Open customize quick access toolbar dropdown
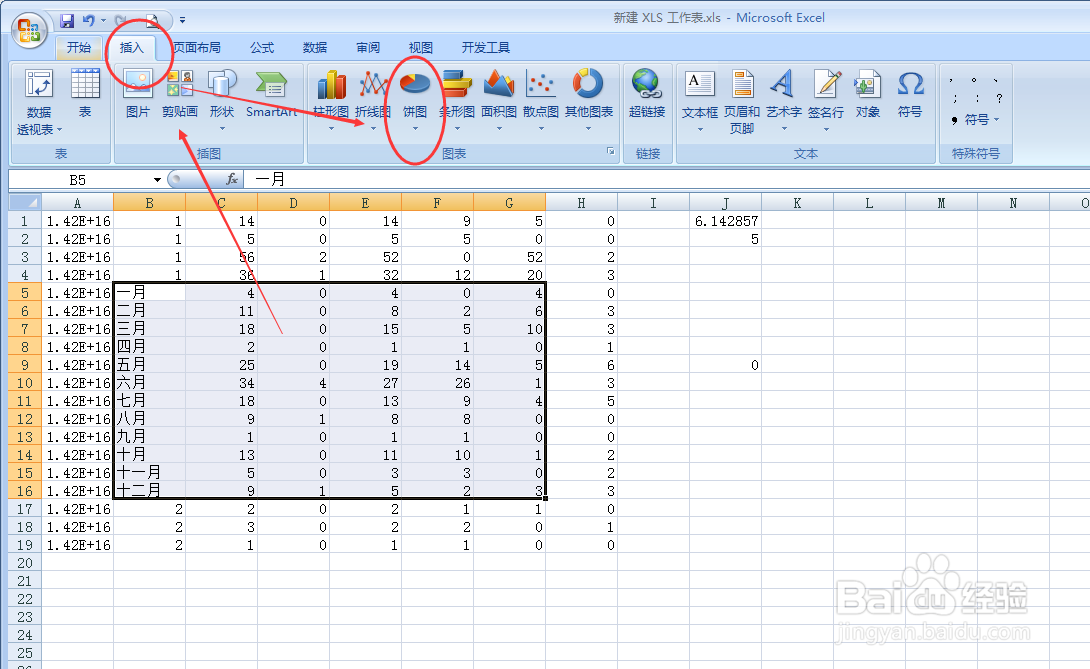Image resolution: width=1090 pixels, height=669 pixels. (182, 20)
